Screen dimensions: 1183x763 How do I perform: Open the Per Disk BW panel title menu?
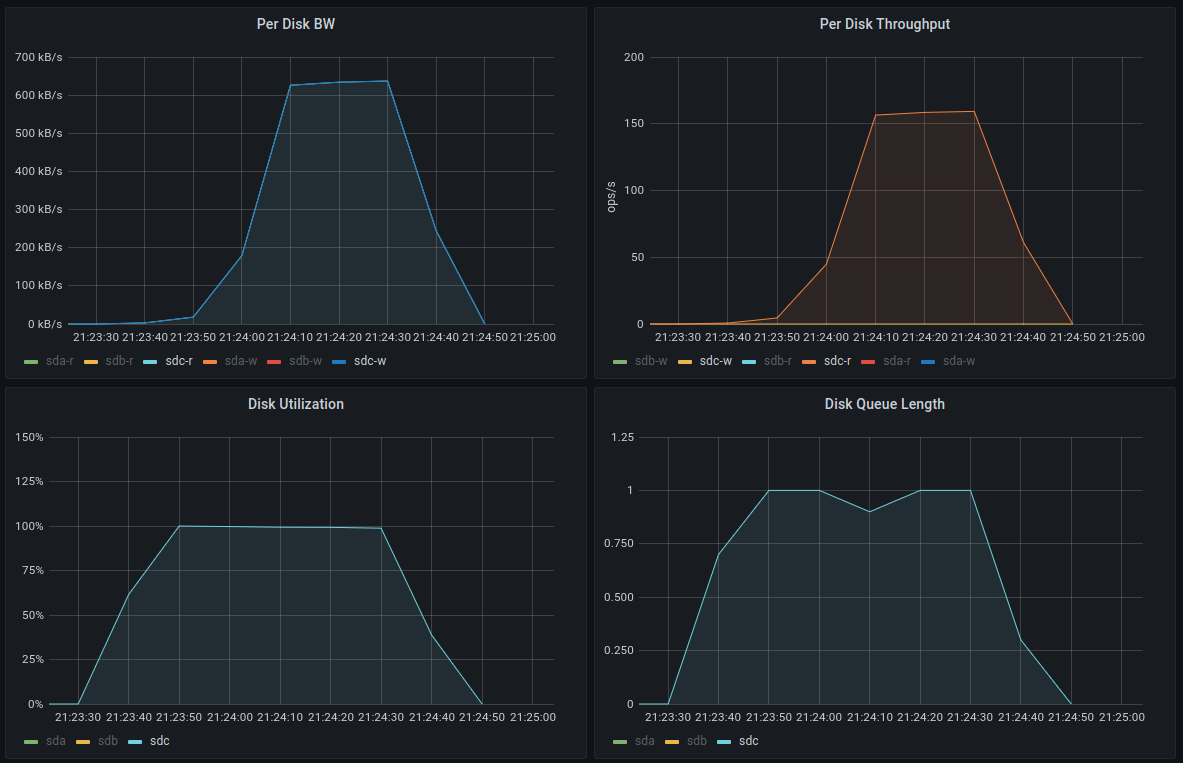[295, 24]
